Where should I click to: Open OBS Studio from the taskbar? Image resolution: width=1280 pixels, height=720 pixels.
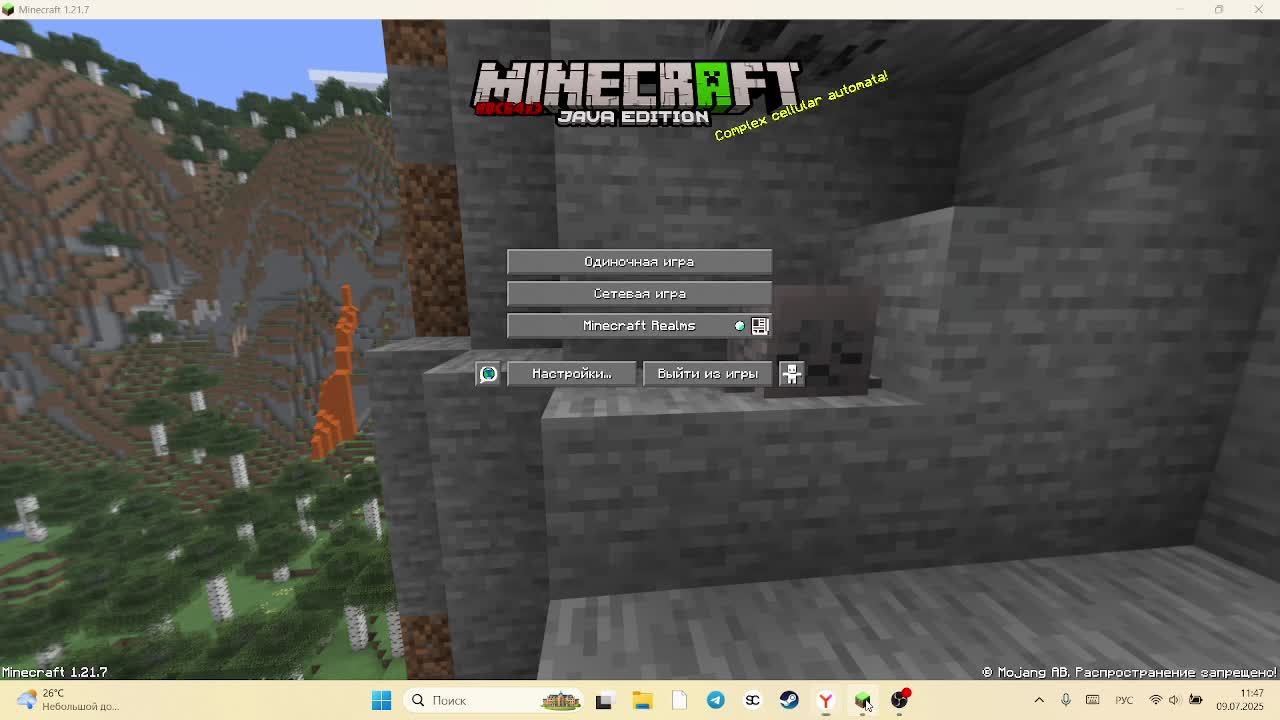[900, 700]
